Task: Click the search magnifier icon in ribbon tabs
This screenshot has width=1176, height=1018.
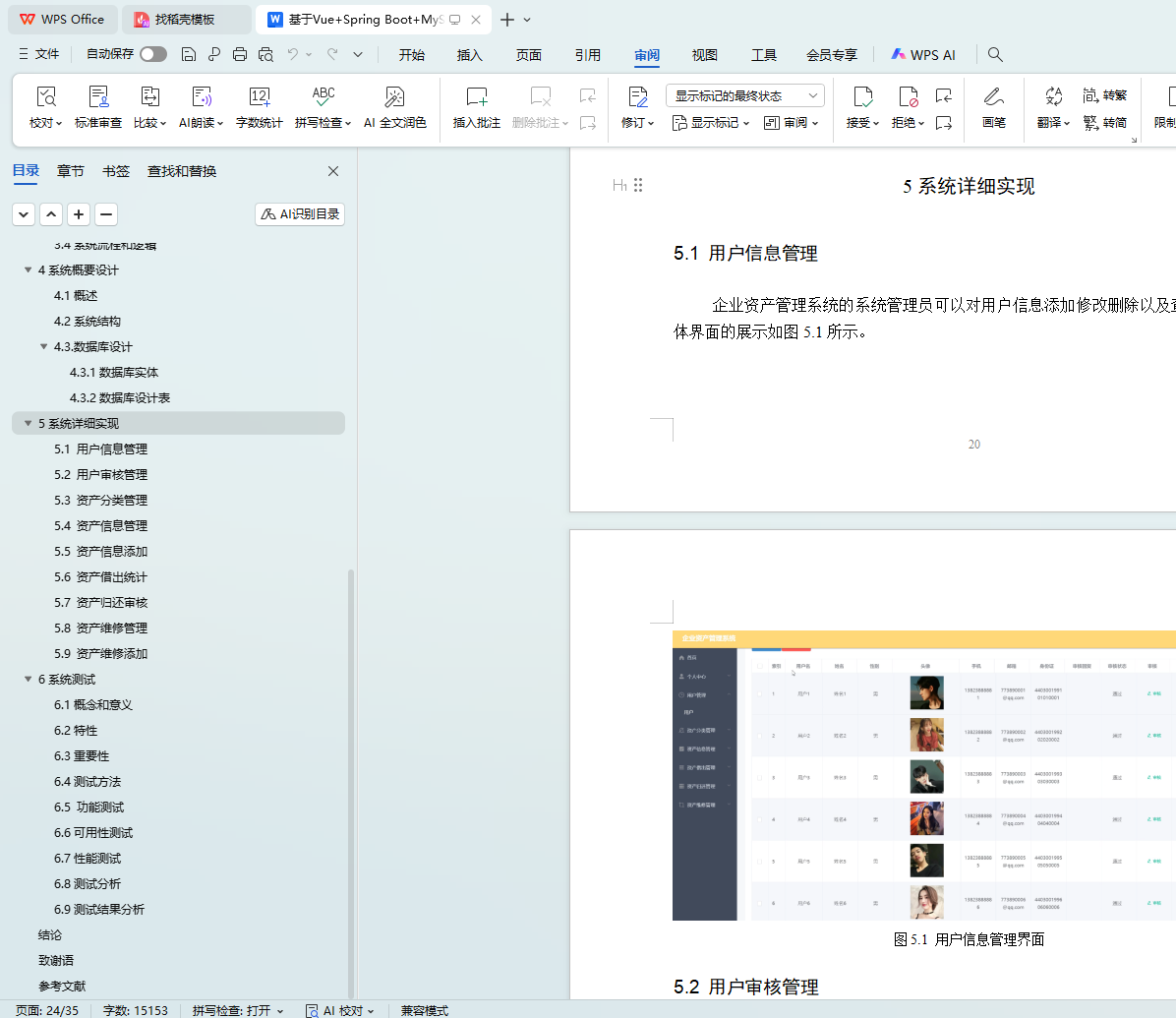Action: click(995, 55)
